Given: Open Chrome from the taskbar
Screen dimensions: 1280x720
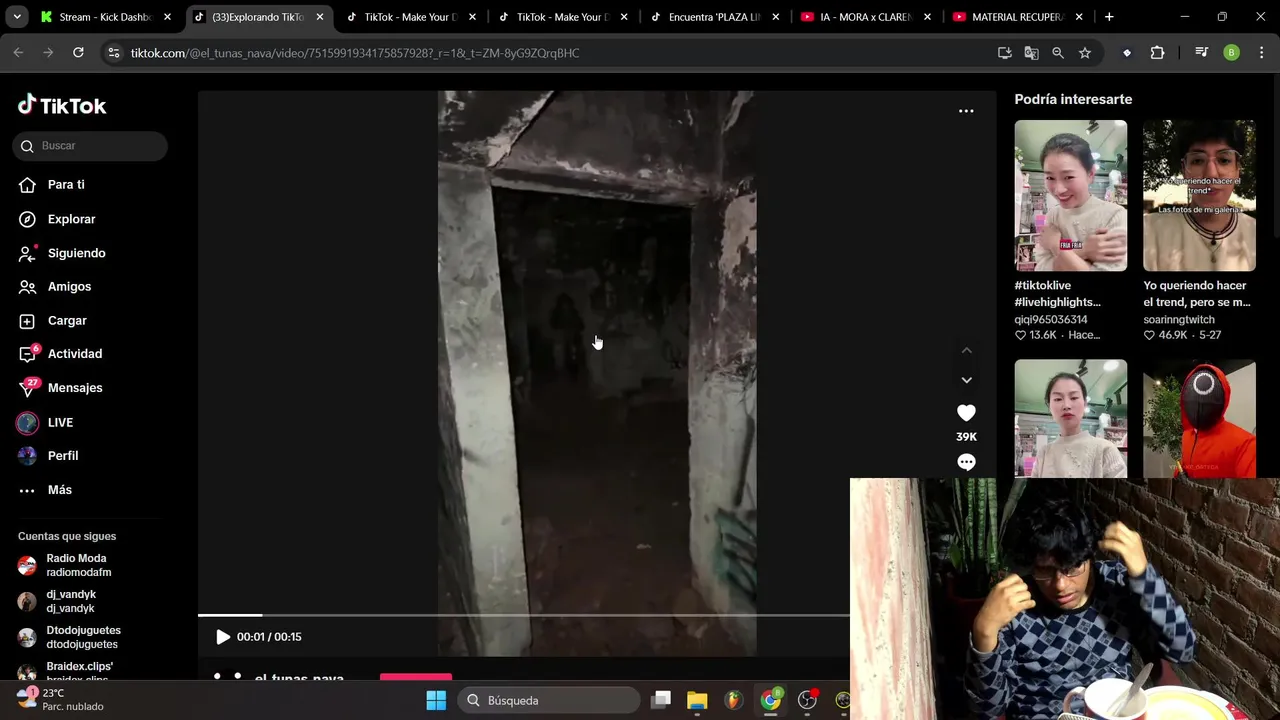Looking at the screenshot, I should 770,701.
